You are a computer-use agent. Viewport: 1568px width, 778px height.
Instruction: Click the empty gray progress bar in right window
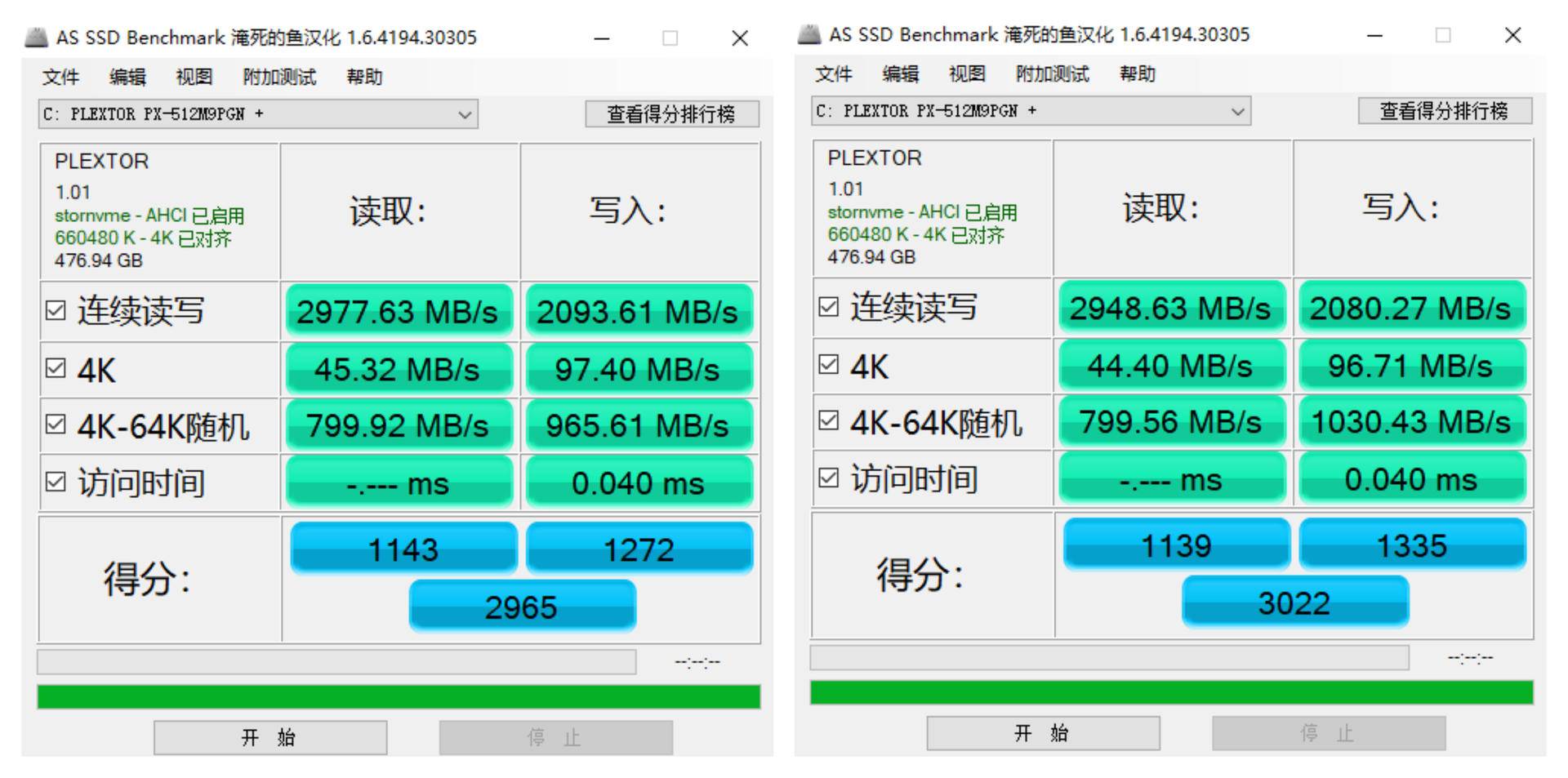click(1109, 657)
